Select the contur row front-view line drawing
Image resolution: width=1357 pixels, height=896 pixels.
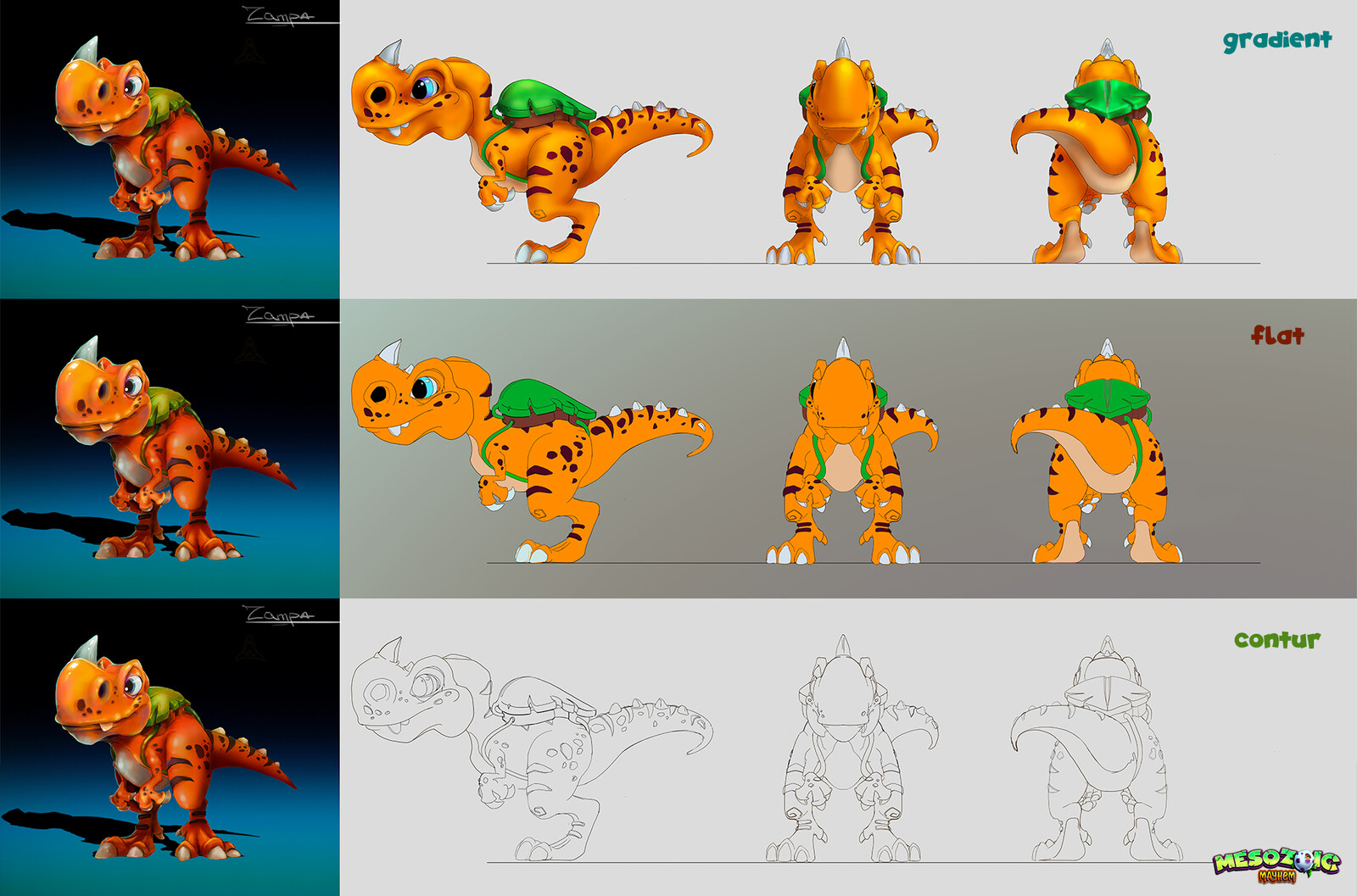tap(852, 749)
